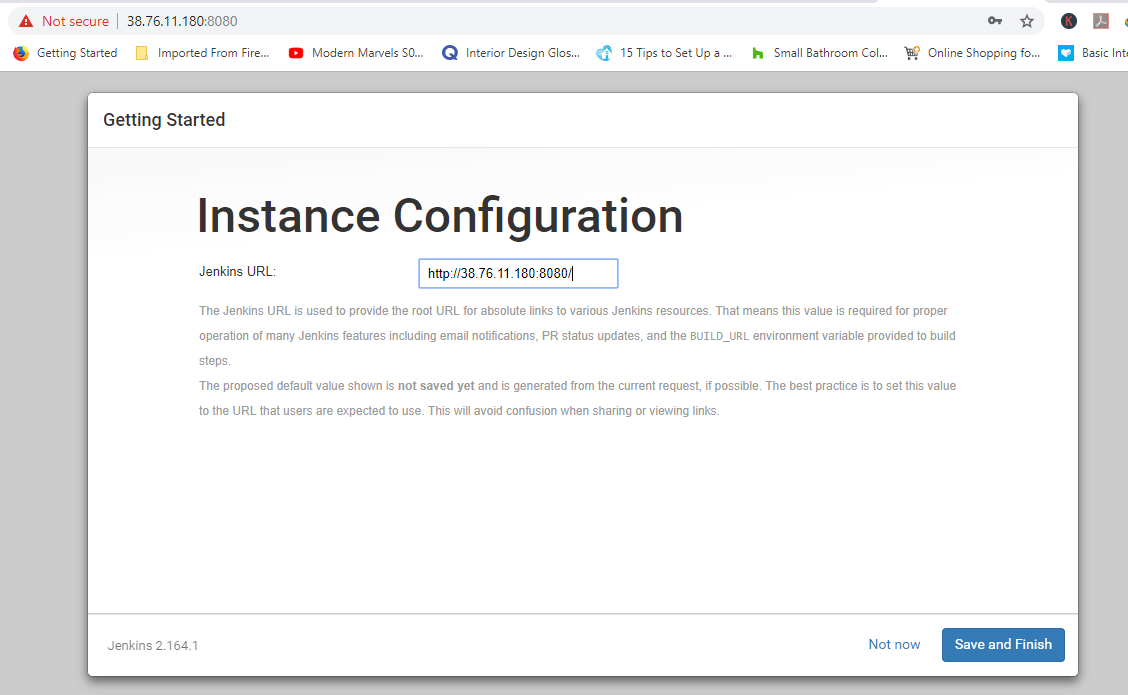Open the Interior Design Glos... bookmark

(511, 53)
